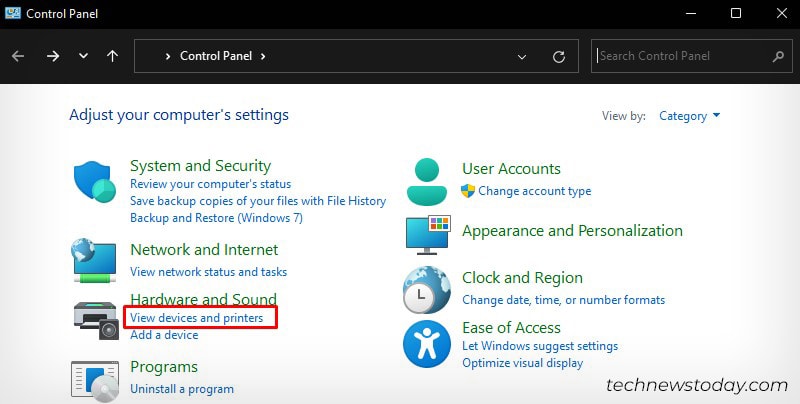Click Change account type link
800x404 pixels.
[535, 191]
